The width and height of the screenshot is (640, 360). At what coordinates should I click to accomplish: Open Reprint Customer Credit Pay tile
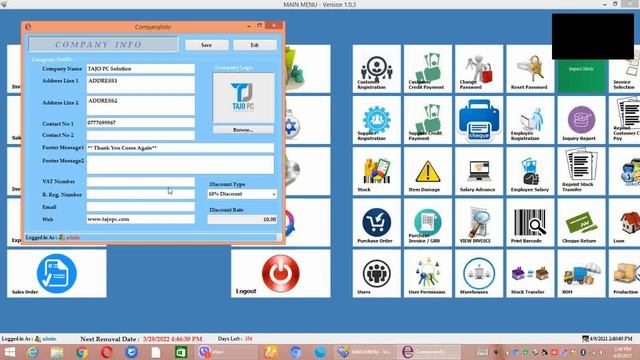point(624,120)
